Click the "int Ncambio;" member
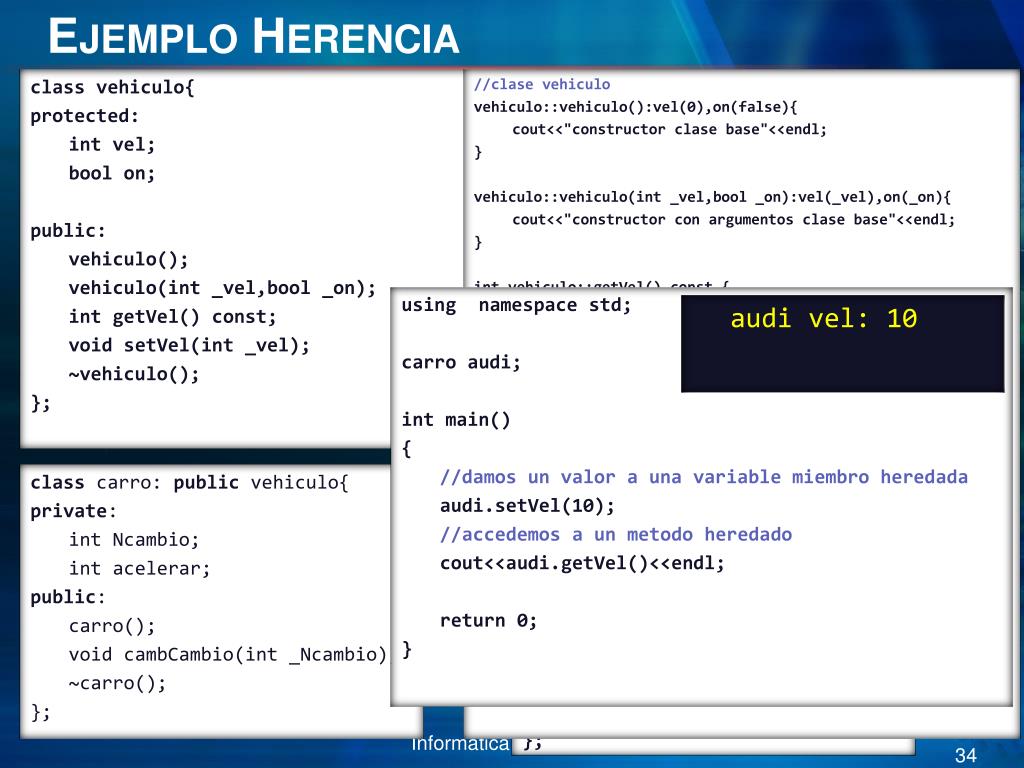 (134, 540)
